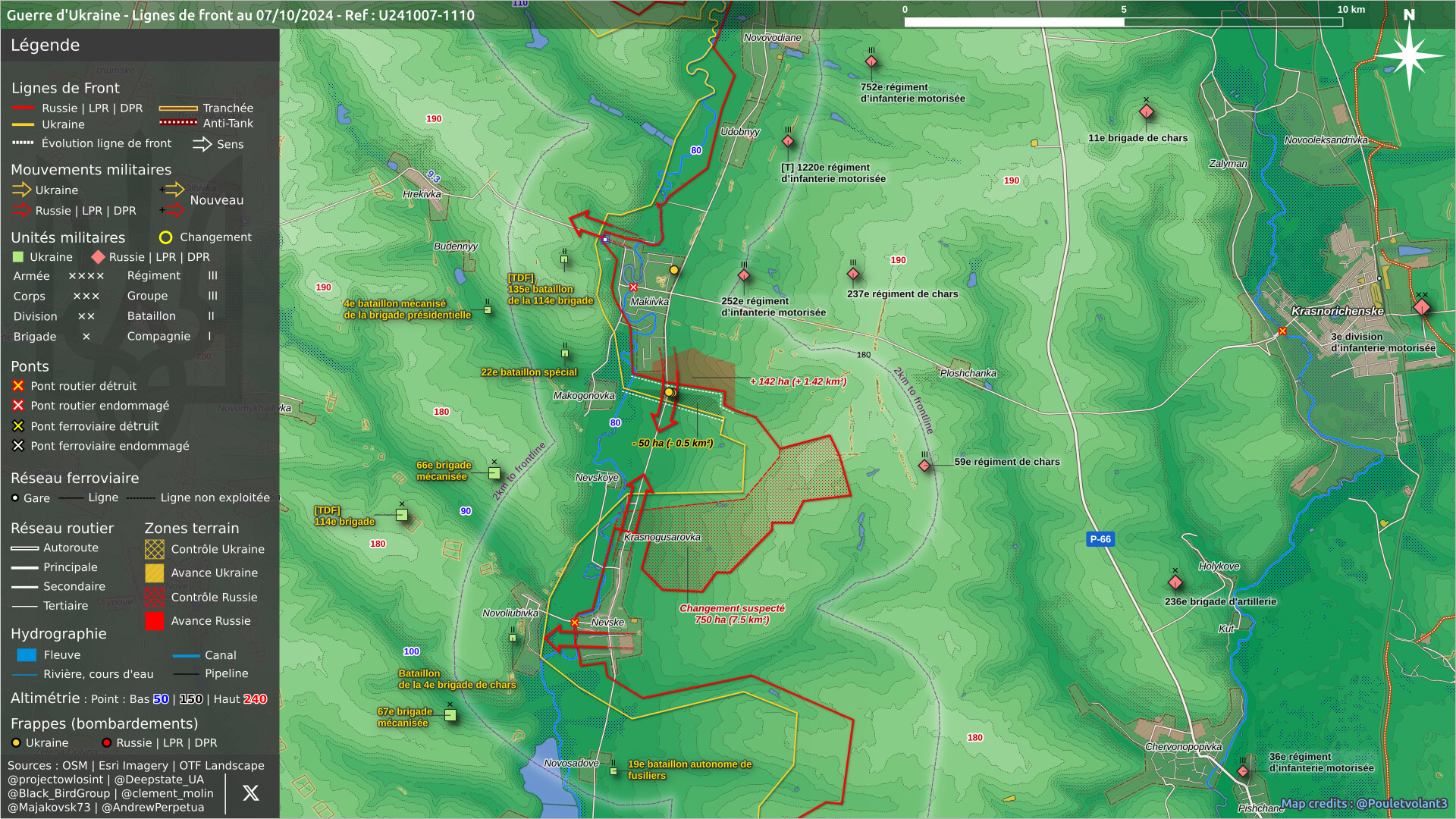Viewport: 1456px width, 819px height.
Task: Click the north compass star
Action: click(1409, 55)
